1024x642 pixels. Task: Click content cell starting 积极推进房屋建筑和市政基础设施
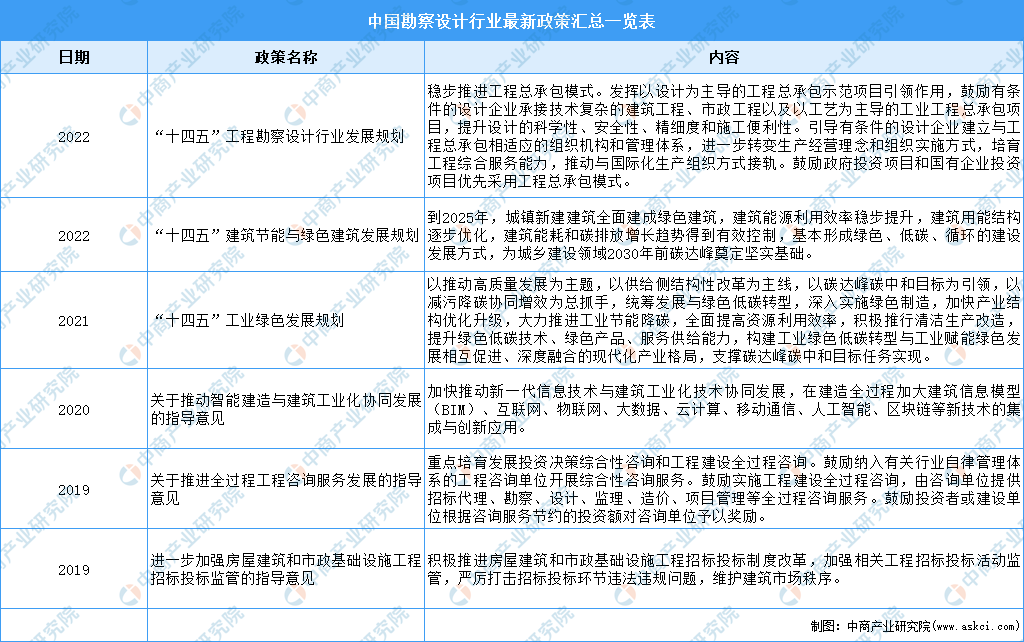pos(724,569)
